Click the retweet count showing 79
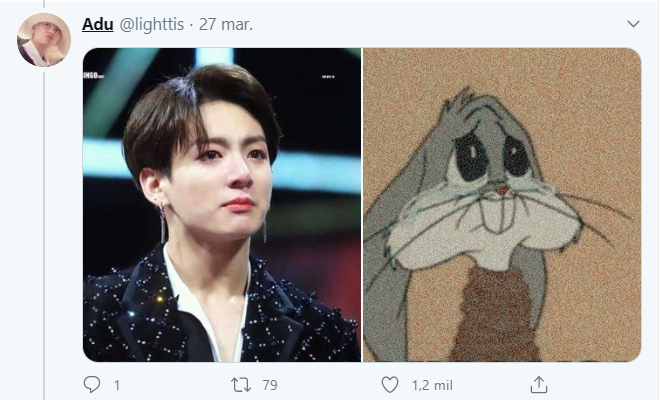The width and height of the screenshot is (660, 400). tap(268, 384)
